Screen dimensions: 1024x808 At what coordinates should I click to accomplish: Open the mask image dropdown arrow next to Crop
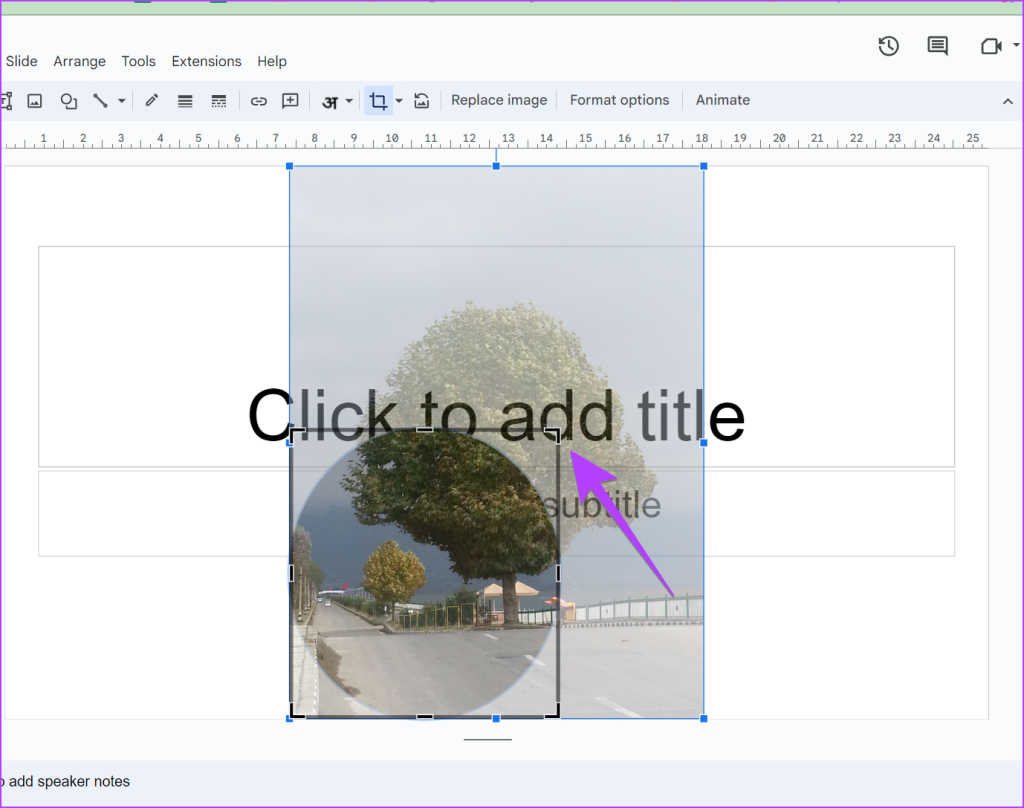tap(399, 101)
